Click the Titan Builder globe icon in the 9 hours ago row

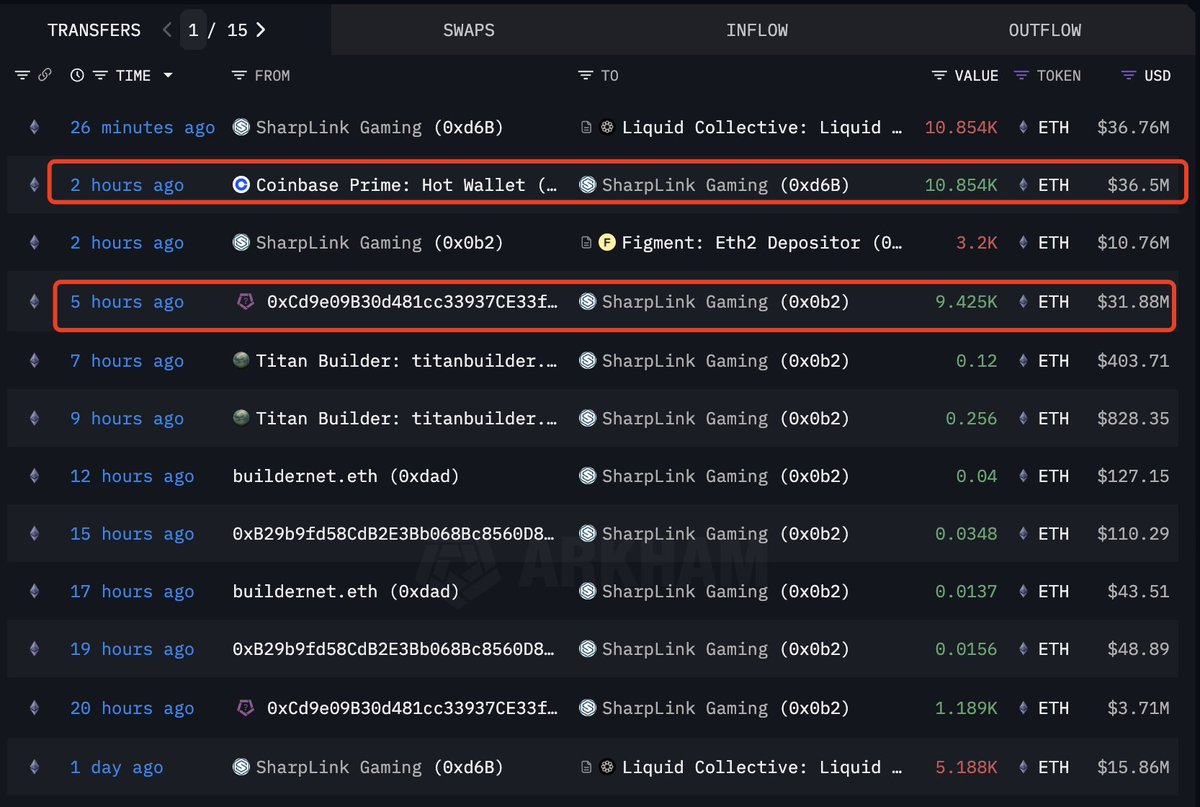tap(241, 418)
